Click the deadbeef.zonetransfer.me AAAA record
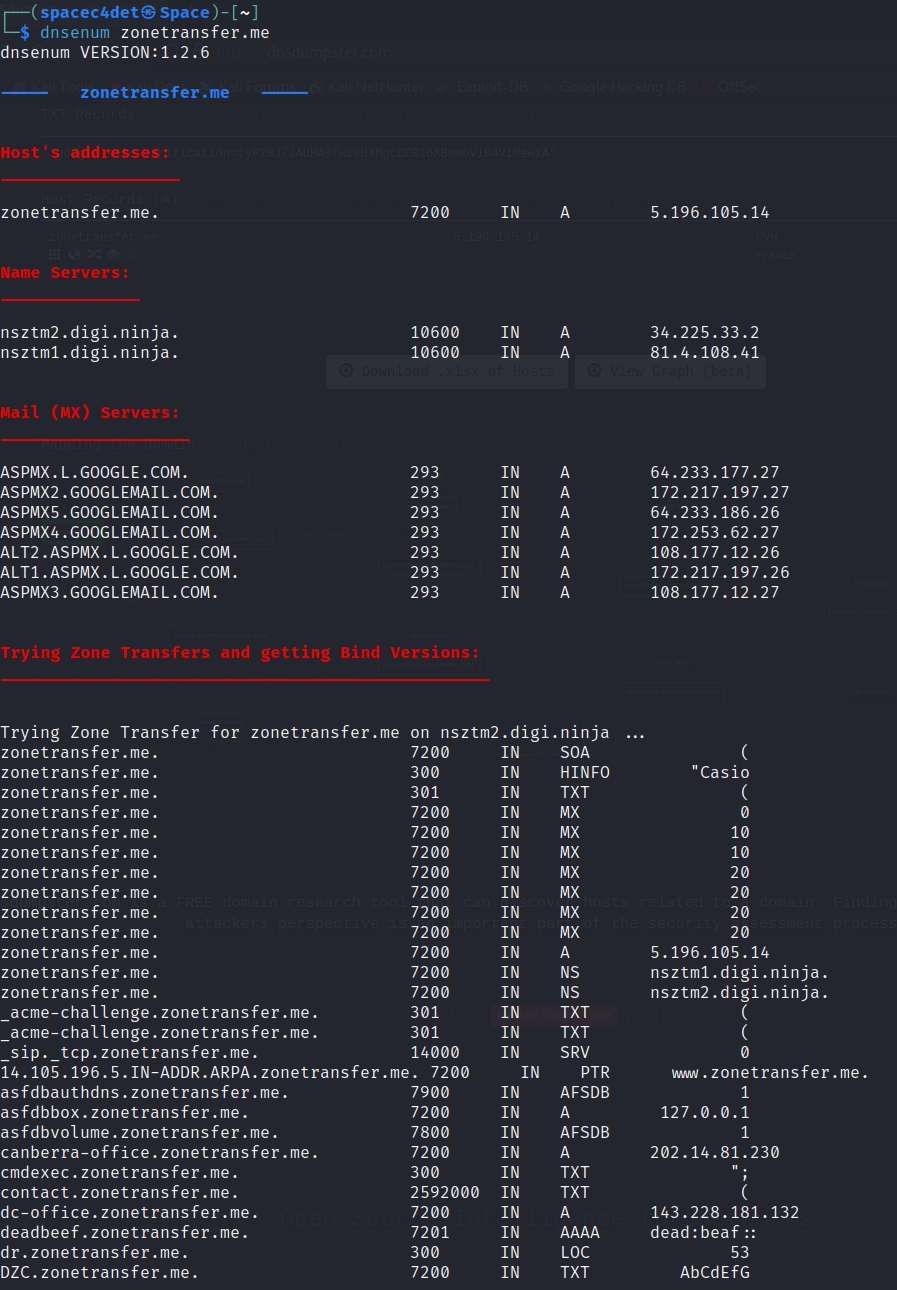897x1290 pixels. click(x=125, y=1232)
